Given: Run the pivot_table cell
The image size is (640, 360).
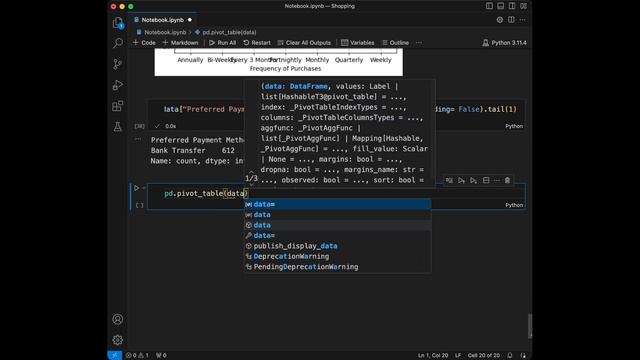Looking at the screenshot, I should tap(136, 188).
